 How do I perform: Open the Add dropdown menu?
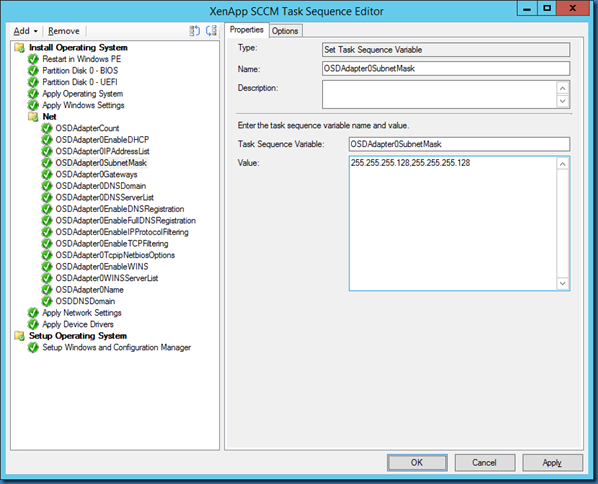[x=25, y=31]
